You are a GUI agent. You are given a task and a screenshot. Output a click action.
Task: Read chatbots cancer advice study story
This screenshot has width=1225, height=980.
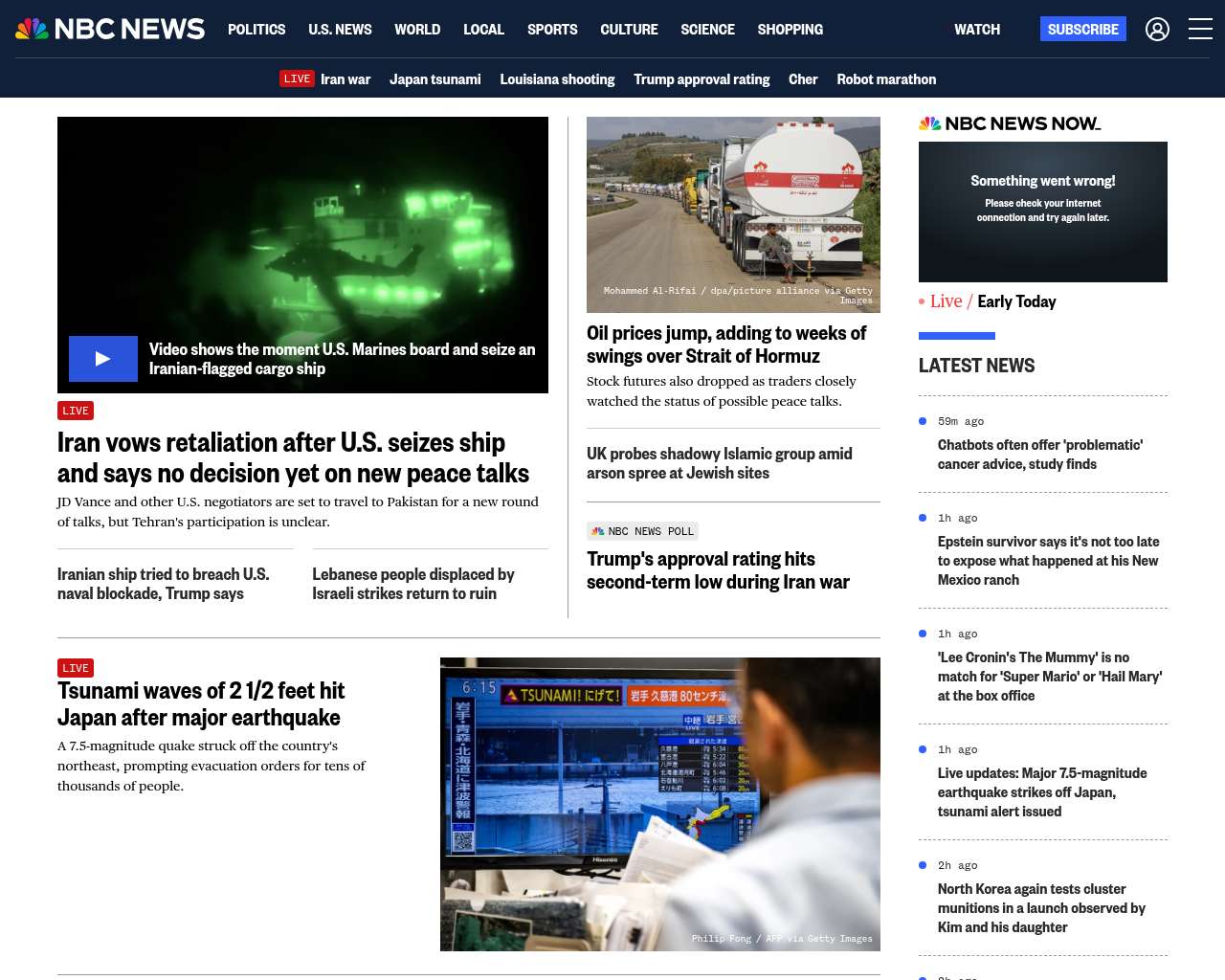tap(1039, 455)
